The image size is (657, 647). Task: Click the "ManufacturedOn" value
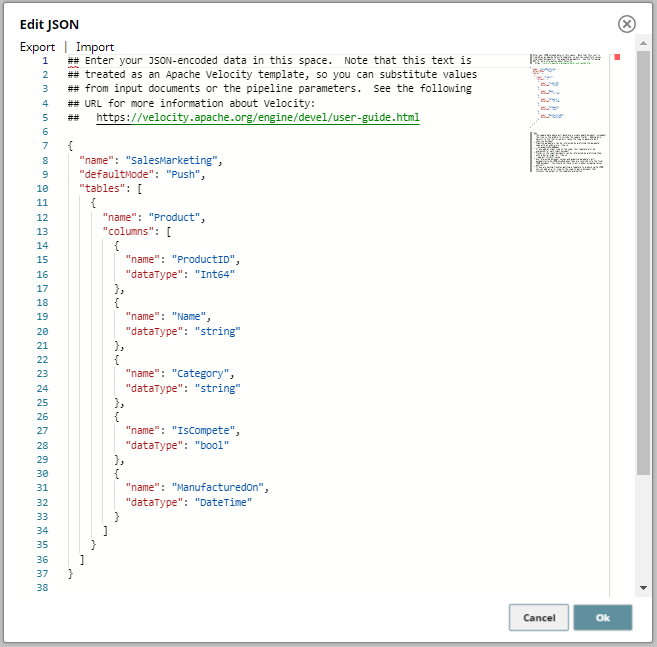[x=217, y=487]
